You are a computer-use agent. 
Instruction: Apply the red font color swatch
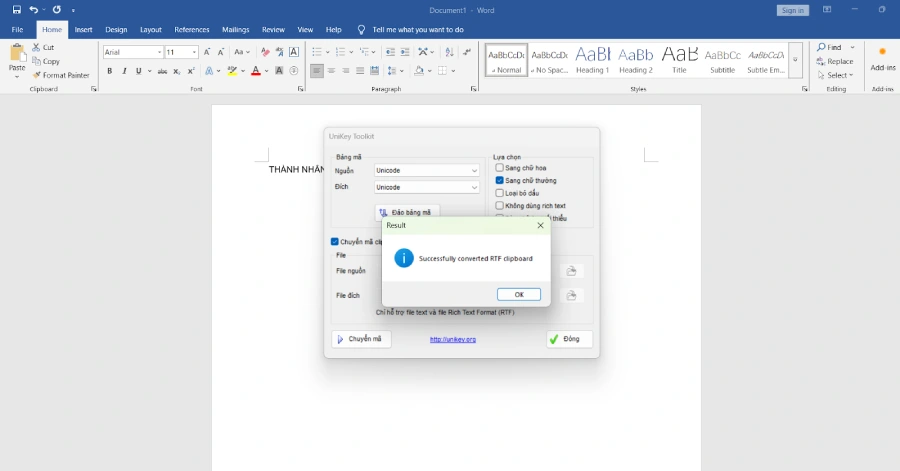point(256,71)
